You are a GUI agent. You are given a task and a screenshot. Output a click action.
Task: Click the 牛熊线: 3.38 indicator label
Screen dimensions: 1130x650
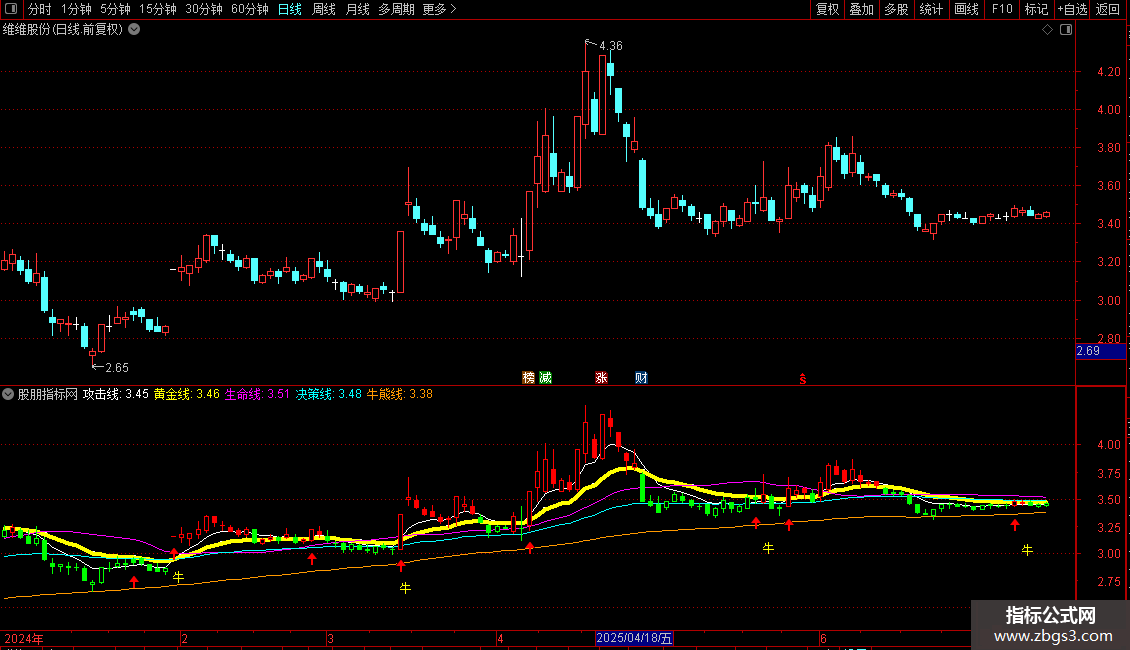pyautogui.click(x=400, y=394)
